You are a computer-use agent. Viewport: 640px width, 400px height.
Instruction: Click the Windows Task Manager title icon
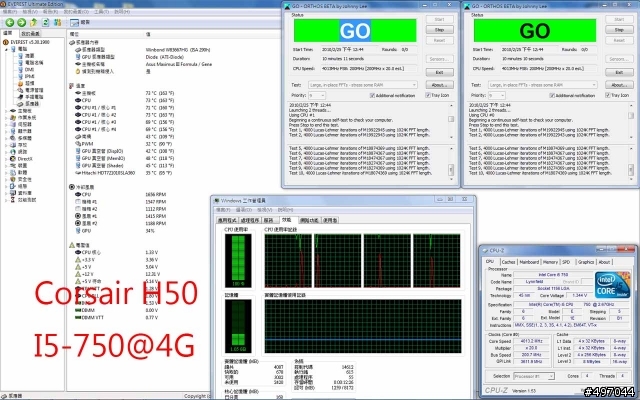216,200
